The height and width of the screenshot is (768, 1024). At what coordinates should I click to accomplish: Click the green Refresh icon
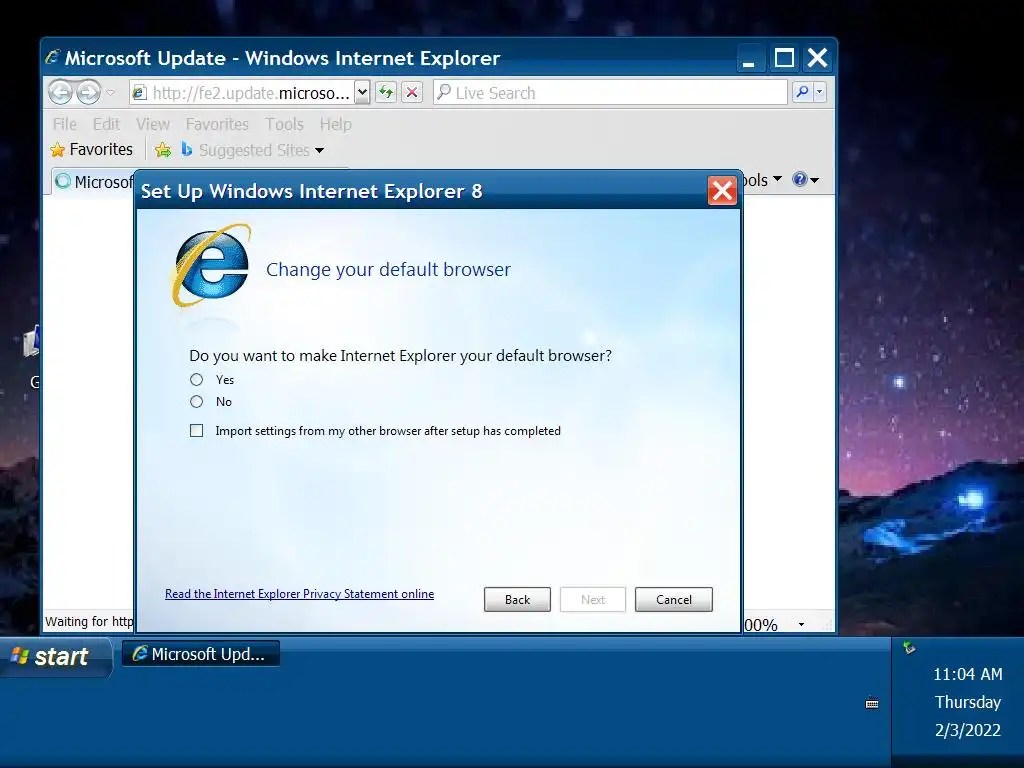[x=386, y=93]
